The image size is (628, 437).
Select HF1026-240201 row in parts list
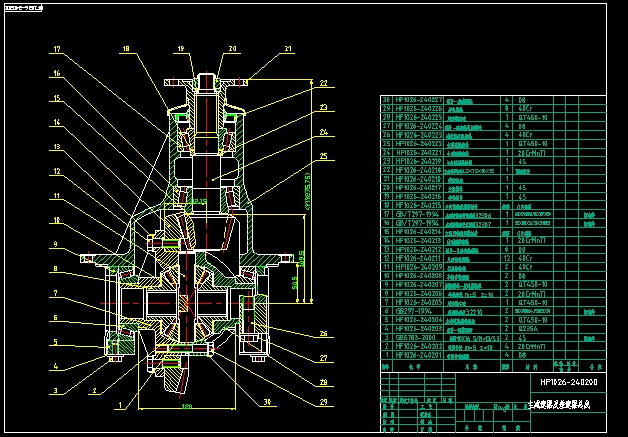420,355
